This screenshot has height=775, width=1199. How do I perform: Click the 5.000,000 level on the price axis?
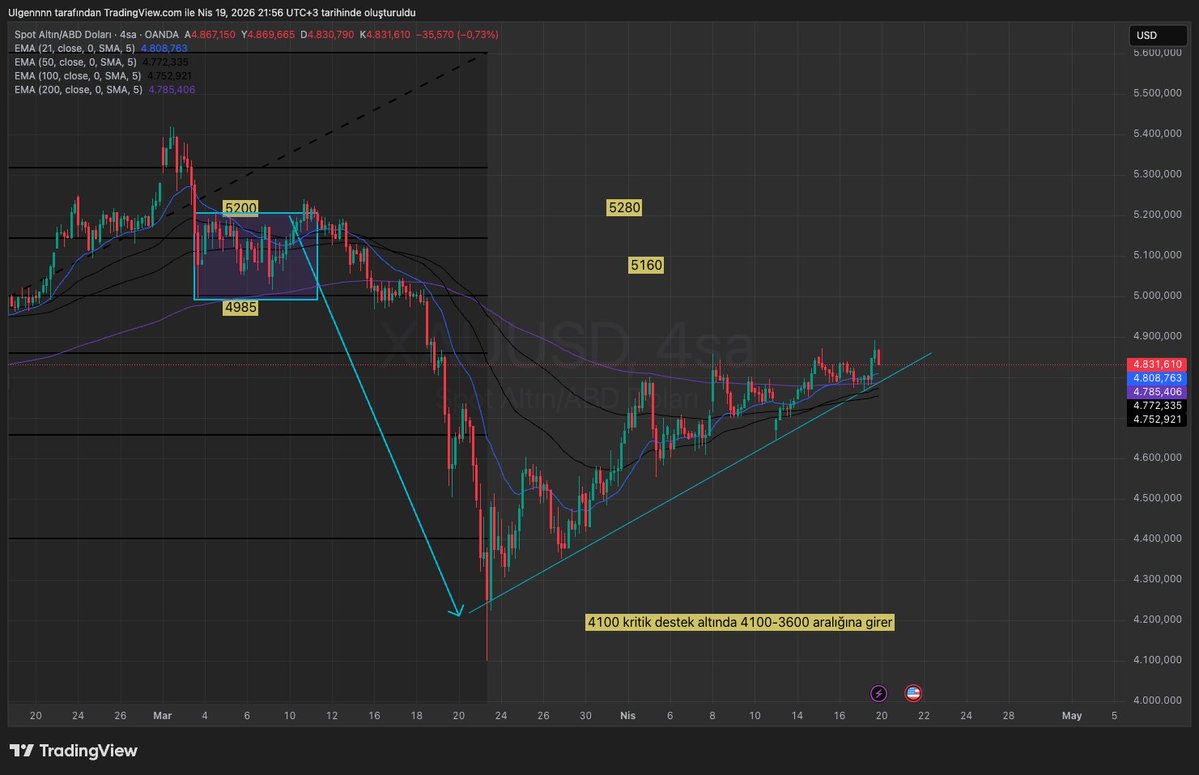(1158, 296)
